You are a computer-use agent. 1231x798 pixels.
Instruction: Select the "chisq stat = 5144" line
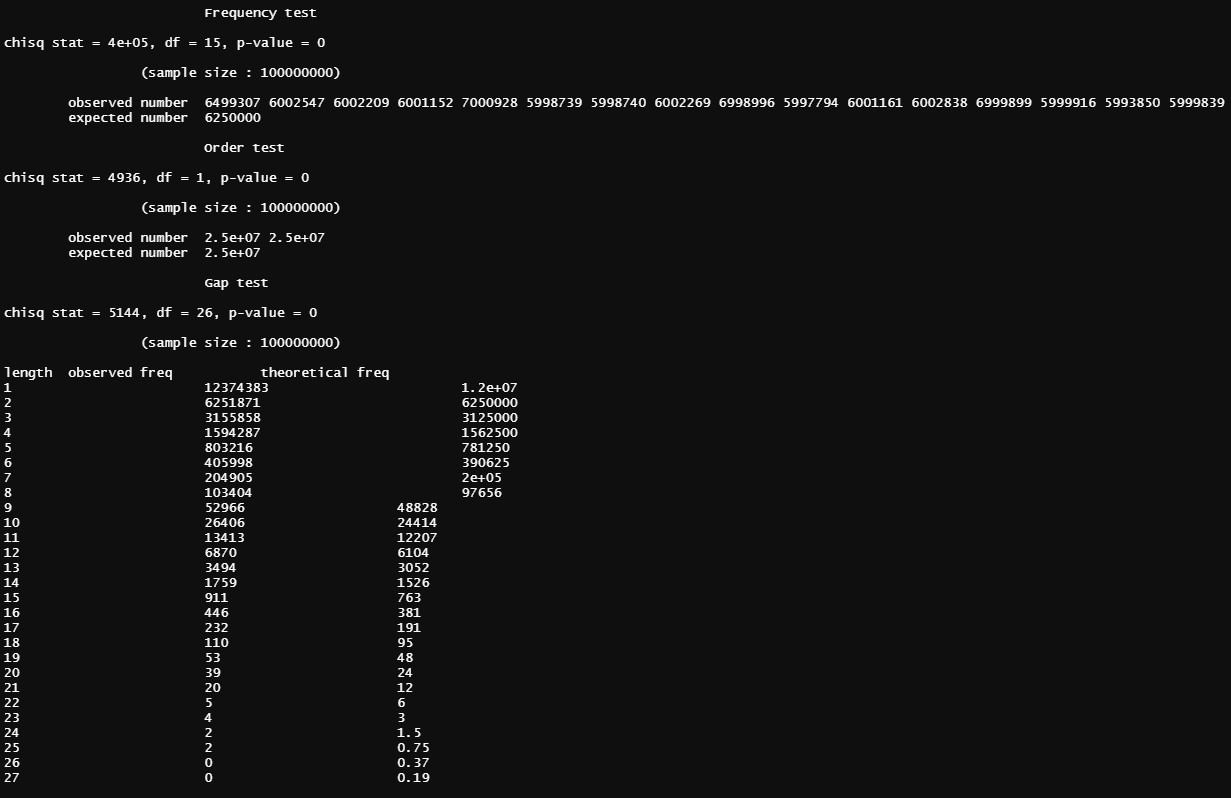coord(160,313)
